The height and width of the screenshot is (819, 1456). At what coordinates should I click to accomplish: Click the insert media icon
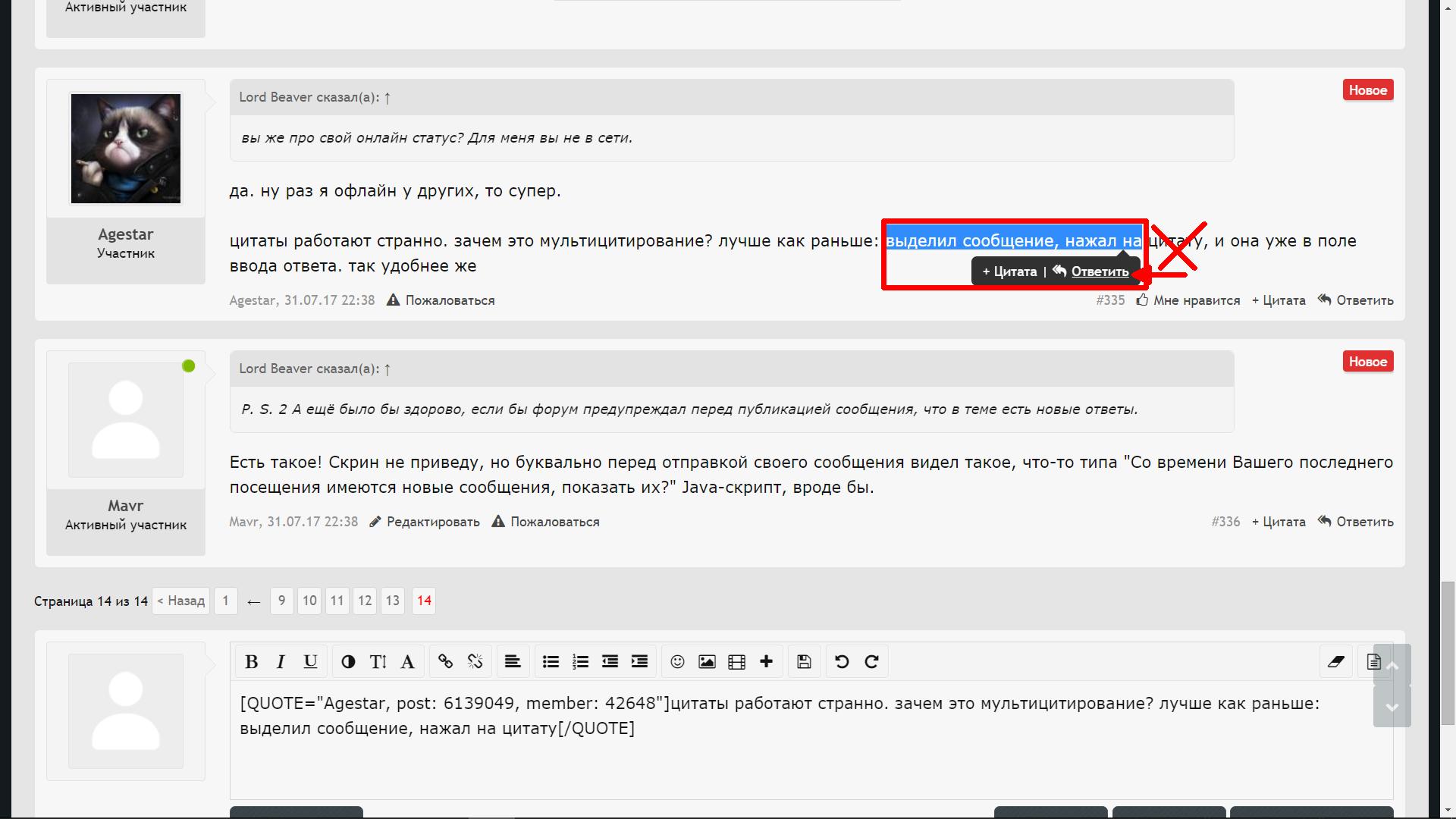click(736, 662)
